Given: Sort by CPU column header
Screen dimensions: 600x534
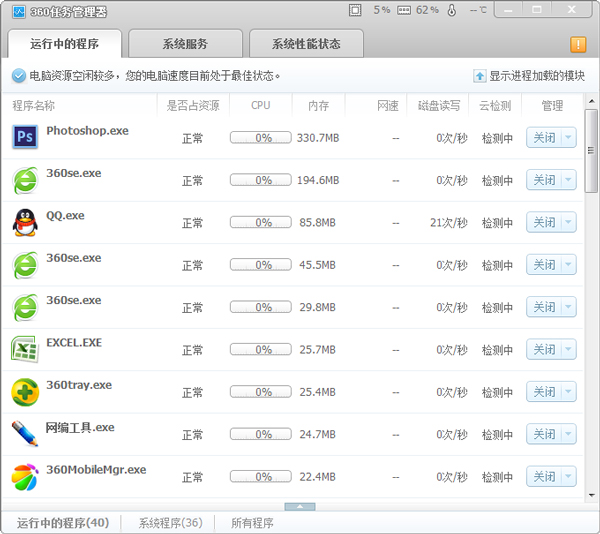Looking at the screenshot, I should click(x=261, y=106).
